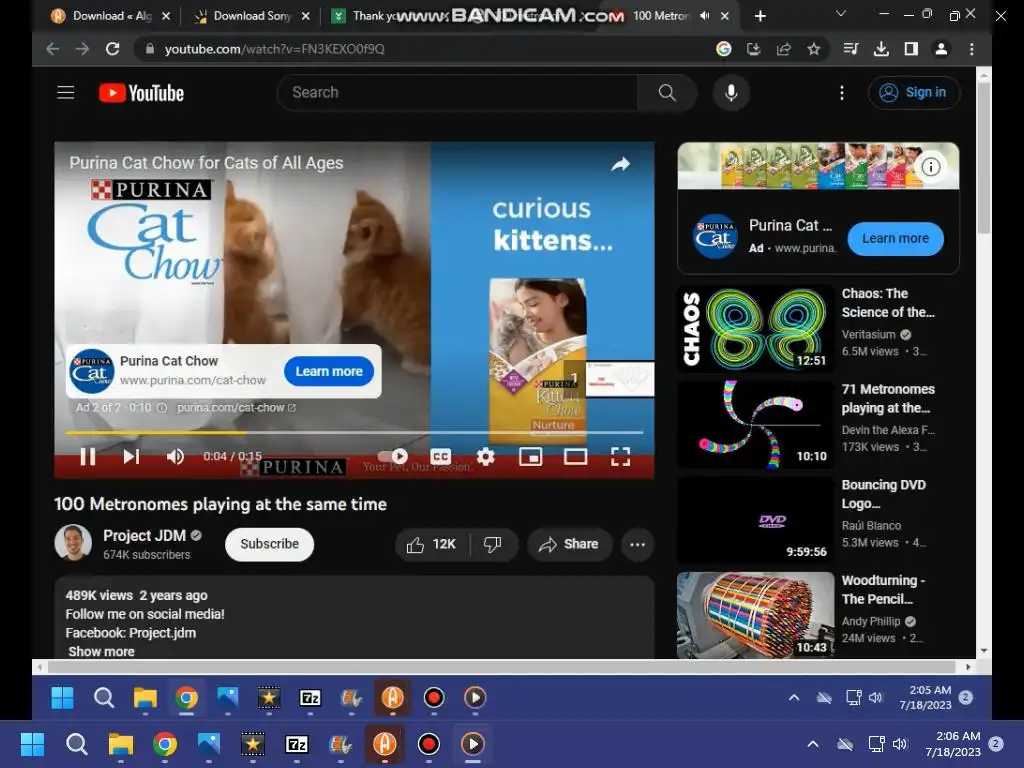Open Chrome media control icon
1024x768 pixels.
851,49
